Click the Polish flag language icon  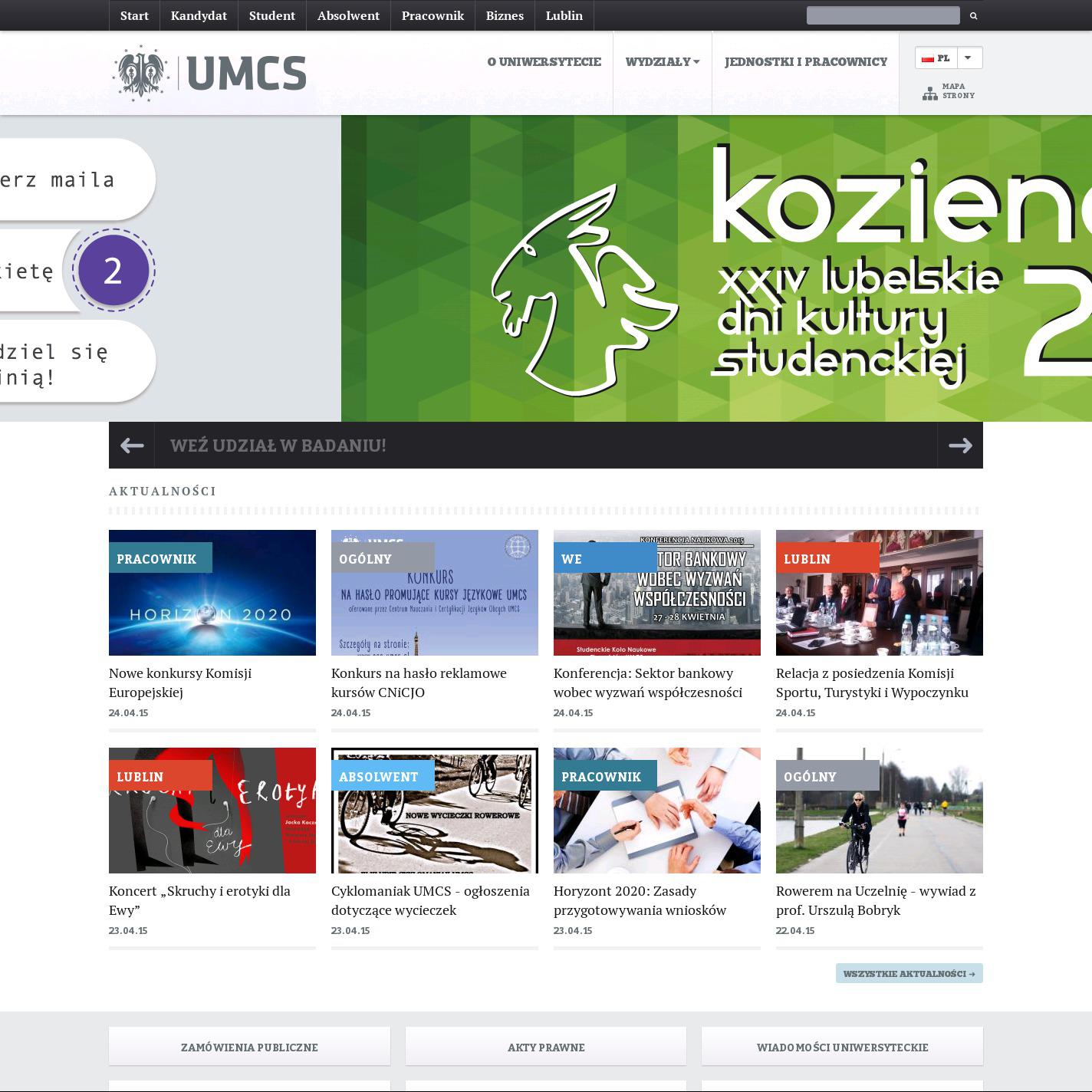click(927, 58)
